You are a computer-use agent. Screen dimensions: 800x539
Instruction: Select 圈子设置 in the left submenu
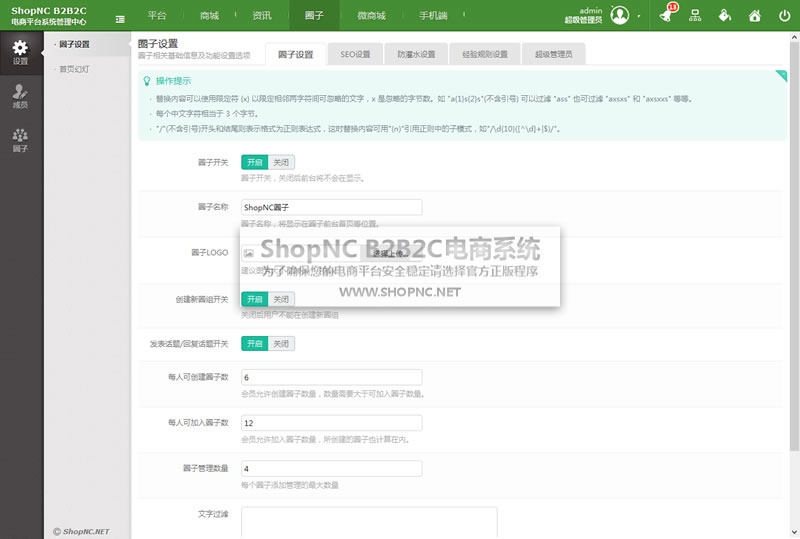pos(74,44)
